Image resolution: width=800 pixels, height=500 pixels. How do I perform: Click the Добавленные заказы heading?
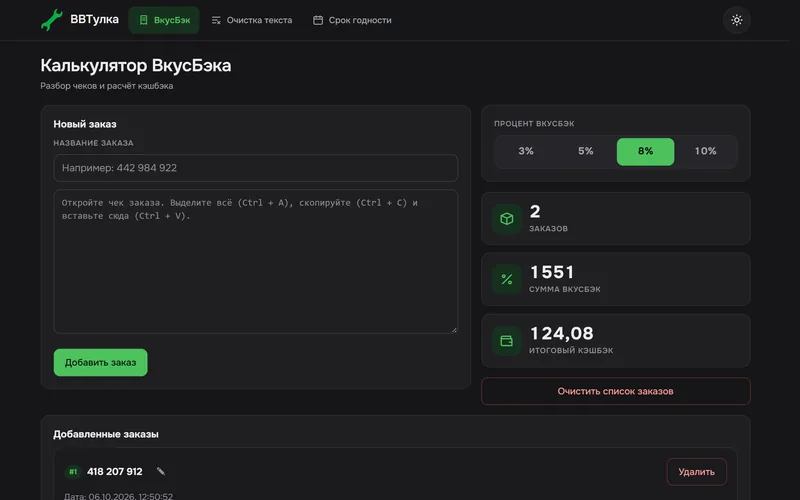point(106,434)
